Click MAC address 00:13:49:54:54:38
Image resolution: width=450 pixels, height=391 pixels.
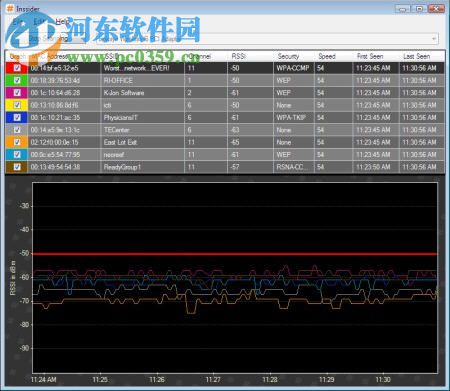click(x=55, y=167)
